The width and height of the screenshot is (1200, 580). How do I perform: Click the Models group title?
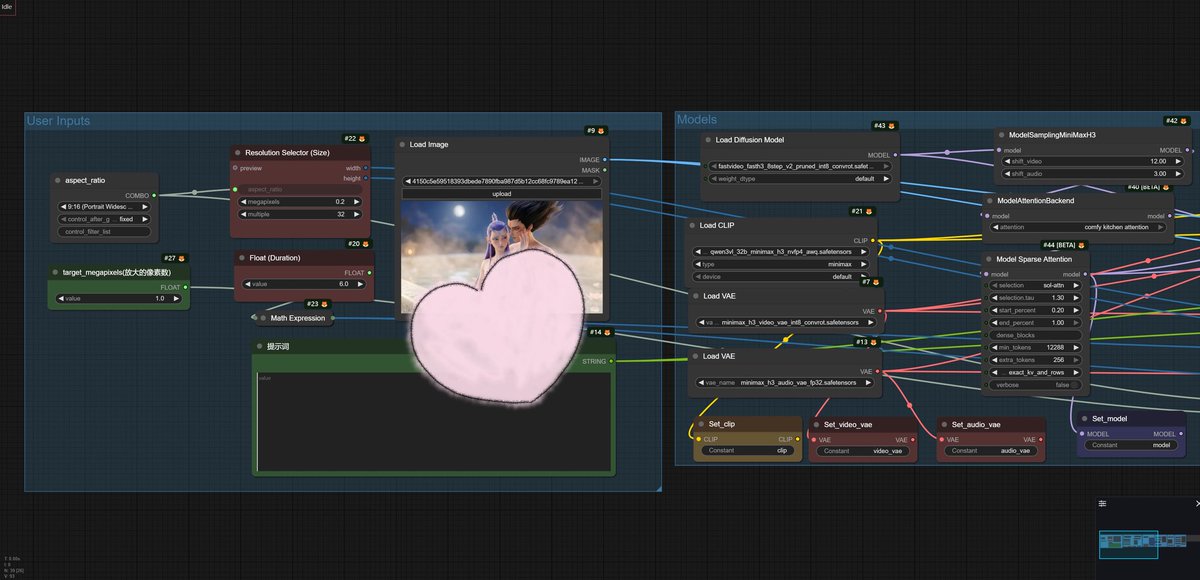coord(697,120)
